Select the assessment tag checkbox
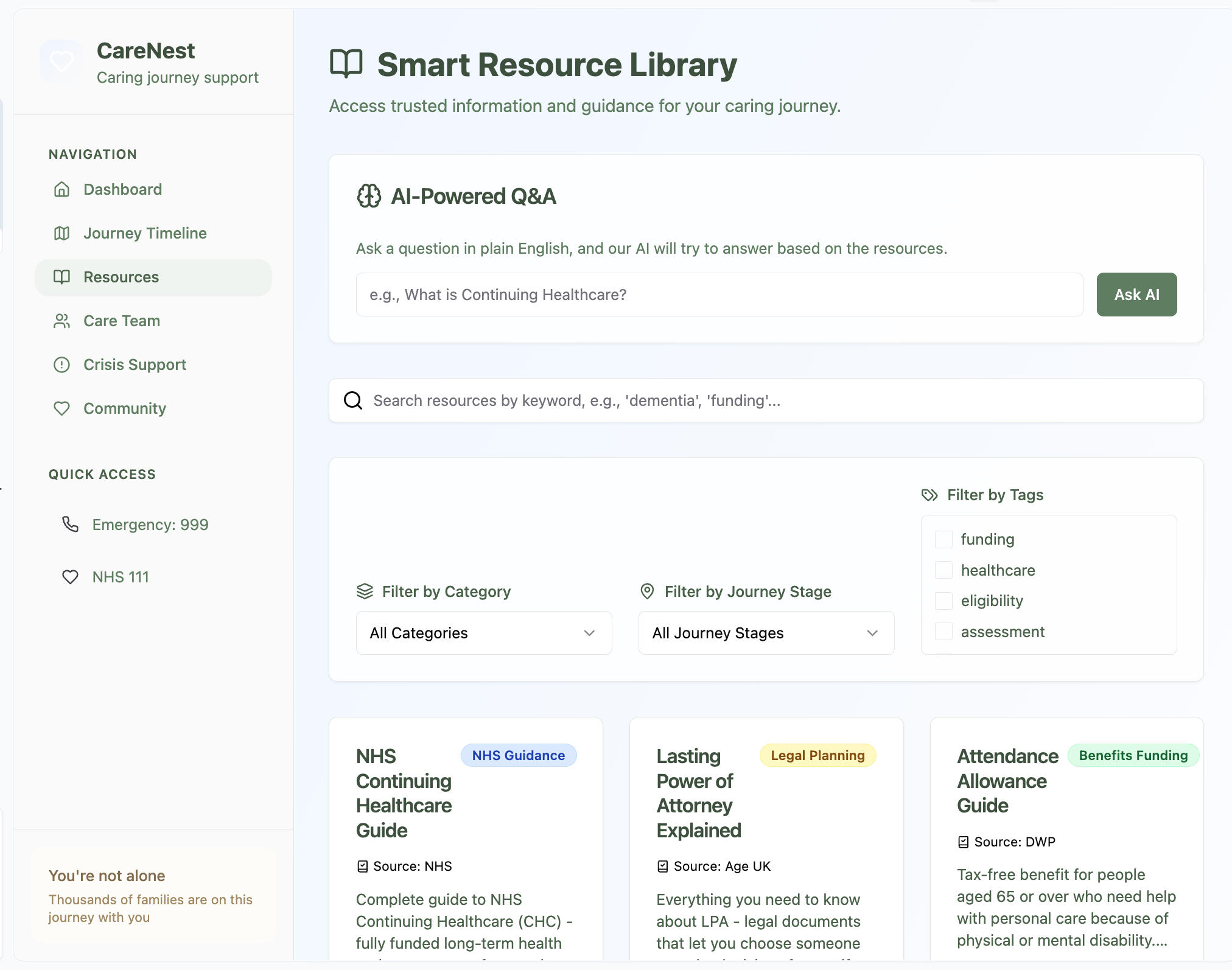Image resolution: width=1232 pixels, height=970 pixels. pos(943,632)
